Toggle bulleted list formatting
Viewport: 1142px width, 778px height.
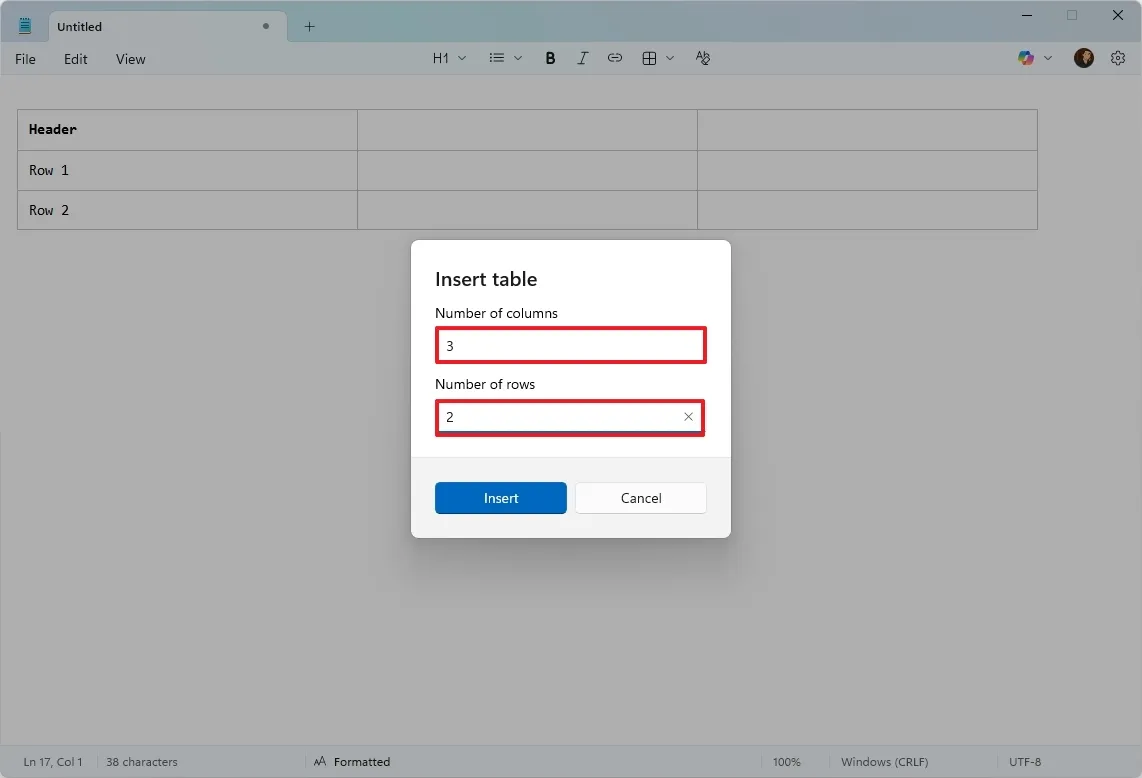[x=497, y=58]
